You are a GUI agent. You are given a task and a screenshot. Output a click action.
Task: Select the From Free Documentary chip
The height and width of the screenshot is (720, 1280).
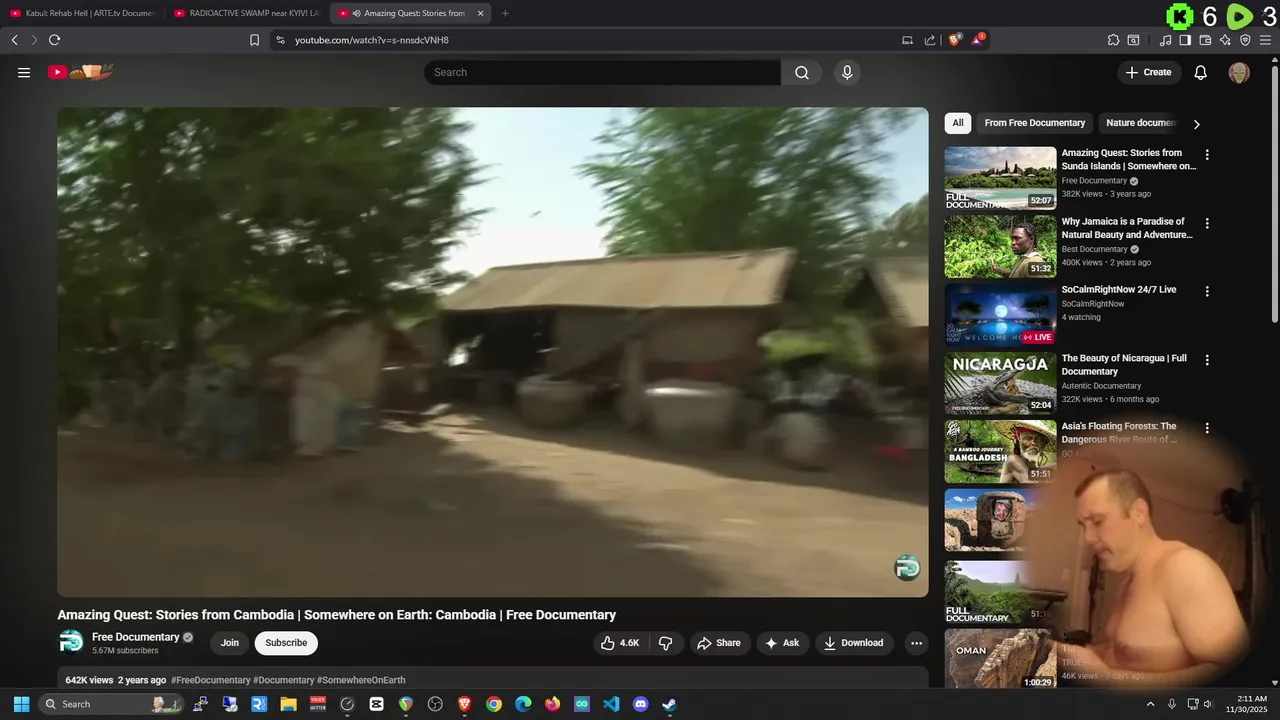pyautogui.click(x=1034, y=123)
